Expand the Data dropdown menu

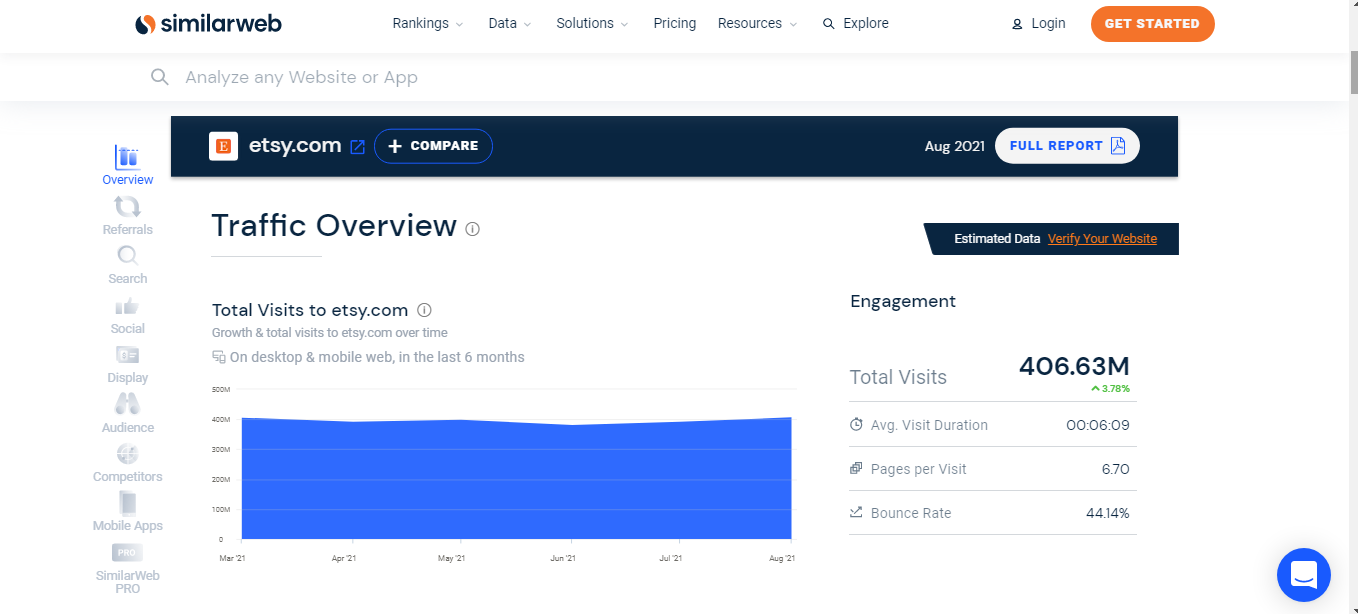(x=510, y=23)
